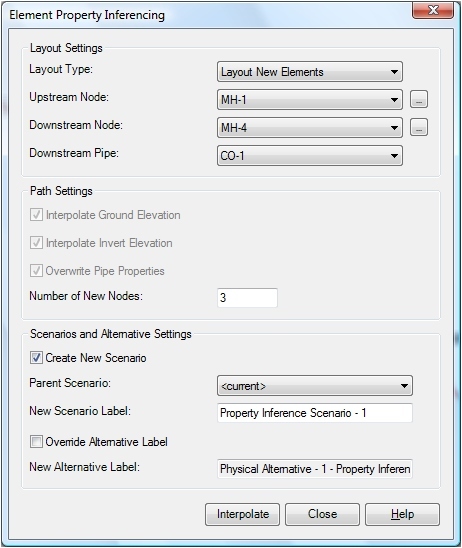The width and height of the screenshot is (462, 548).
Task: Open the Parent Scenario dropdown
Action: (315, 385)
